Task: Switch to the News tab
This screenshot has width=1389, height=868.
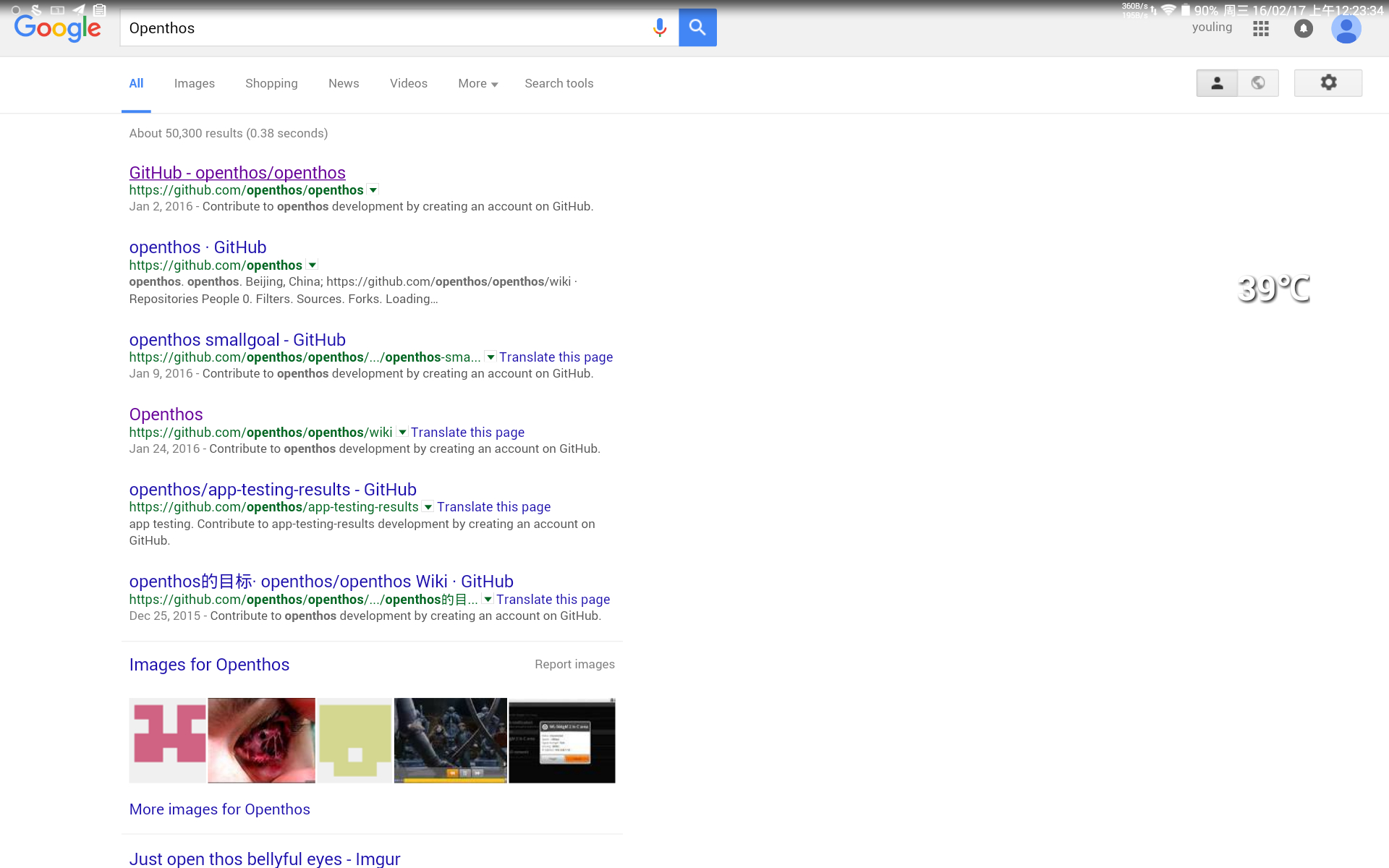Action: click(344, 83)
